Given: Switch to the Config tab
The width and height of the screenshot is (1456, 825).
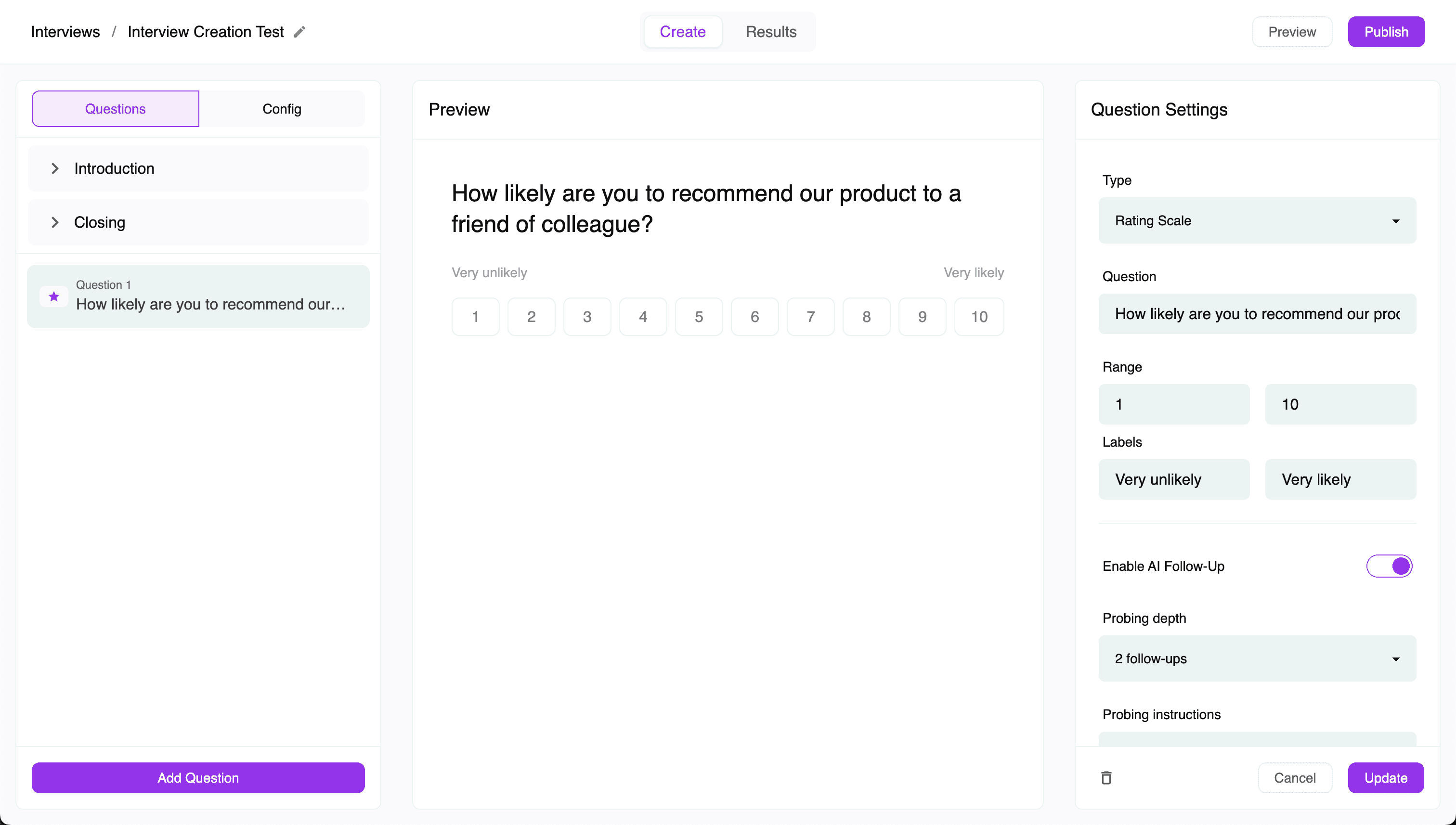Looking at the screenshot, I should 281,109.
